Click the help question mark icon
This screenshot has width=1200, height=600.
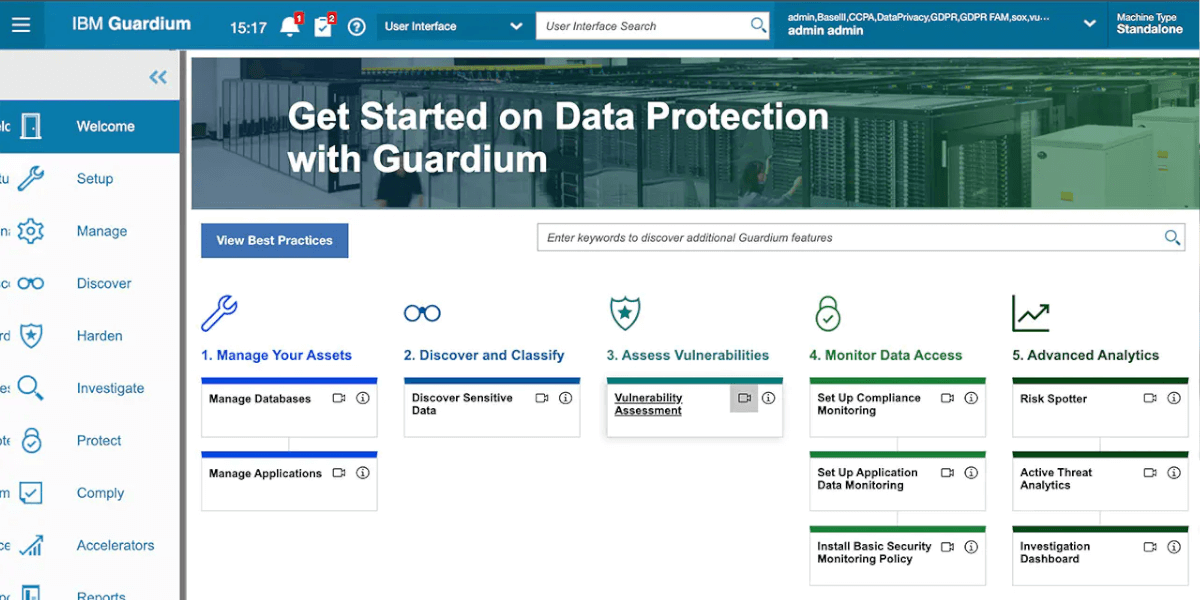pyautogui.click(x=356, y=26)
